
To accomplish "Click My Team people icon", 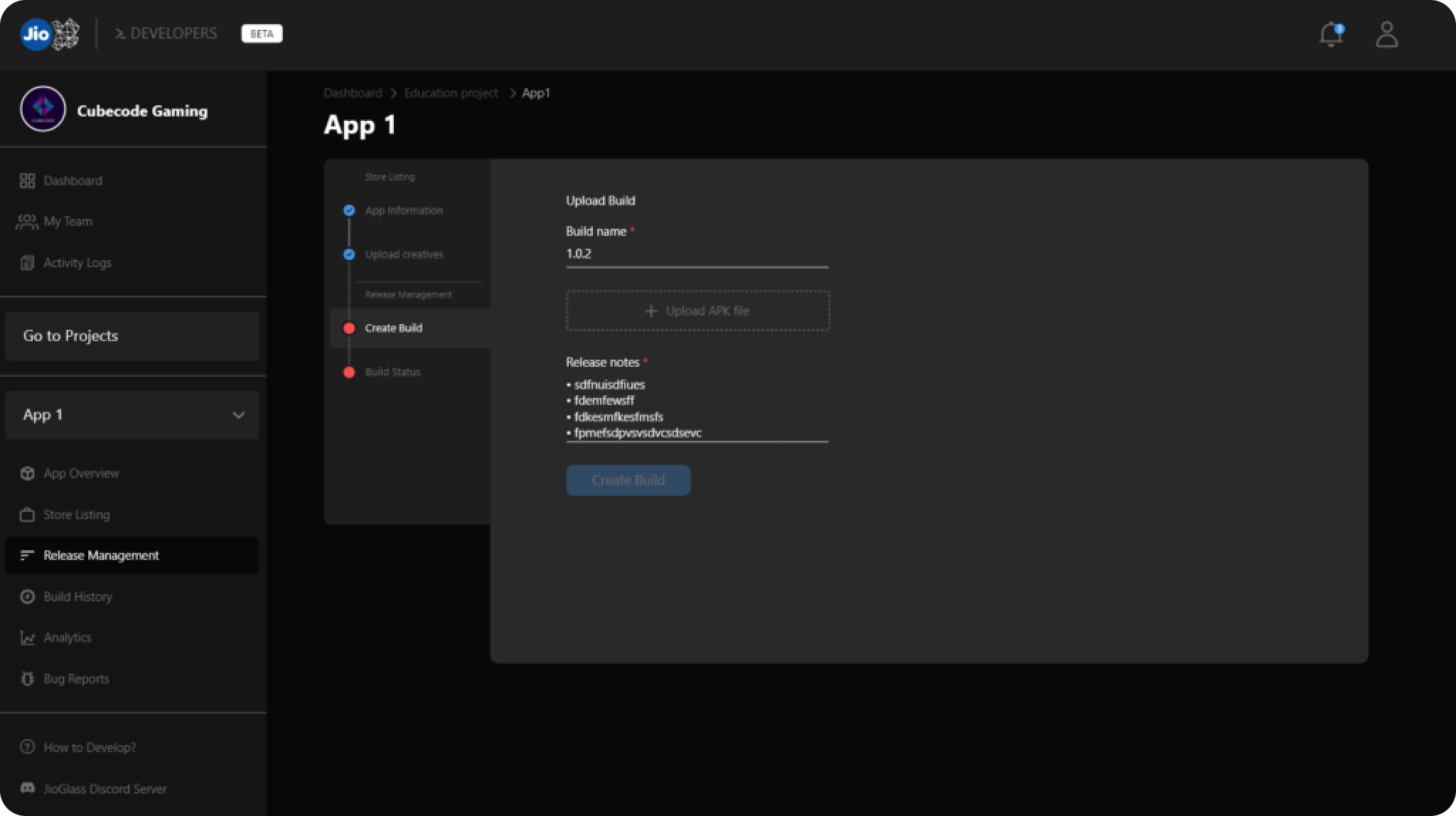I will coord(27,222).
